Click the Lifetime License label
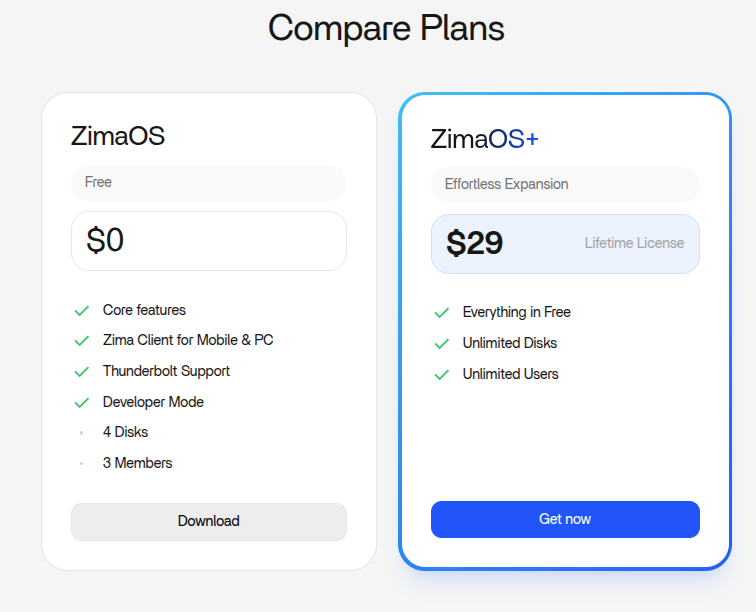Screen dimensions: 756x612 tap(634, 243)
